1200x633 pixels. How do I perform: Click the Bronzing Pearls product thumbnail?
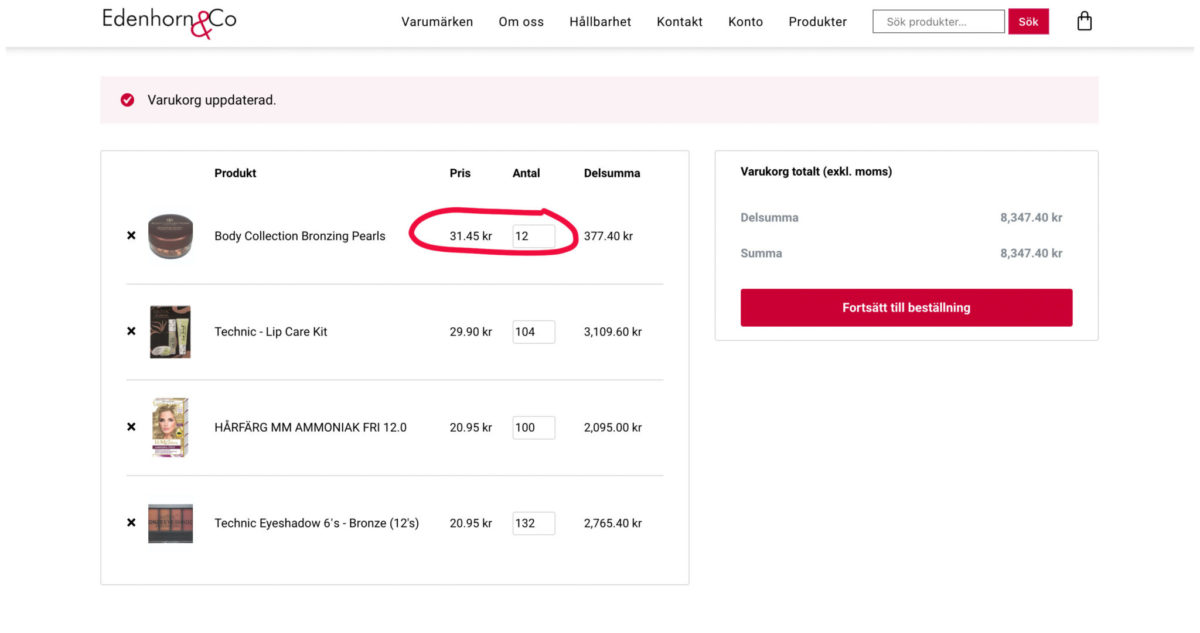tap(170, 236)
